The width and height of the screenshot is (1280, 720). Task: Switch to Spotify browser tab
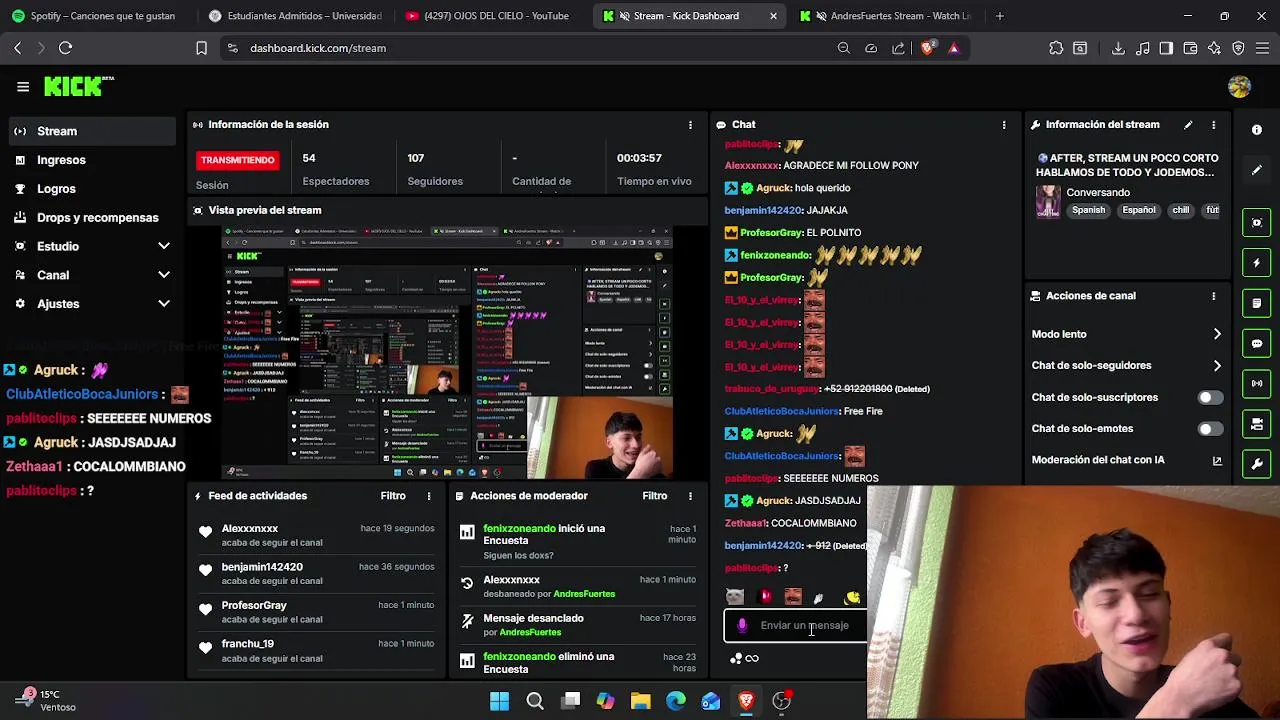pyautogui.click(x=98, y=16)
